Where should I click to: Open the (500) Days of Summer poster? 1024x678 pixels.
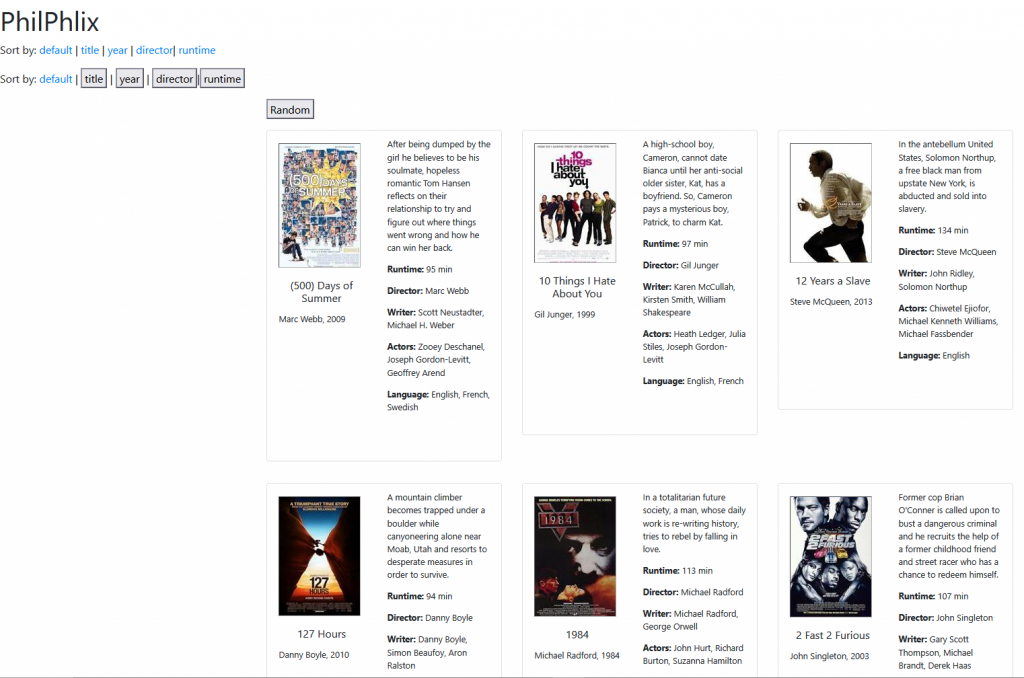(x=319, y=205)
